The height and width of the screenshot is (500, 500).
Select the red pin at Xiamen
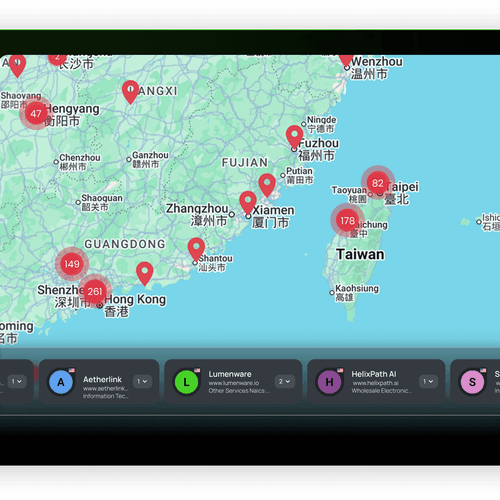(x=248, y=203)
